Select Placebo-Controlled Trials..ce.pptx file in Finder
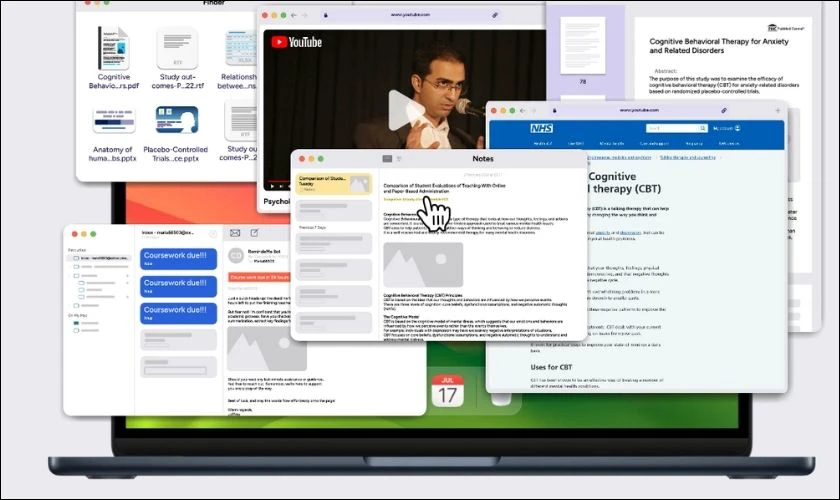This screenshot has height=500, width=840. (x=176, y=134)
